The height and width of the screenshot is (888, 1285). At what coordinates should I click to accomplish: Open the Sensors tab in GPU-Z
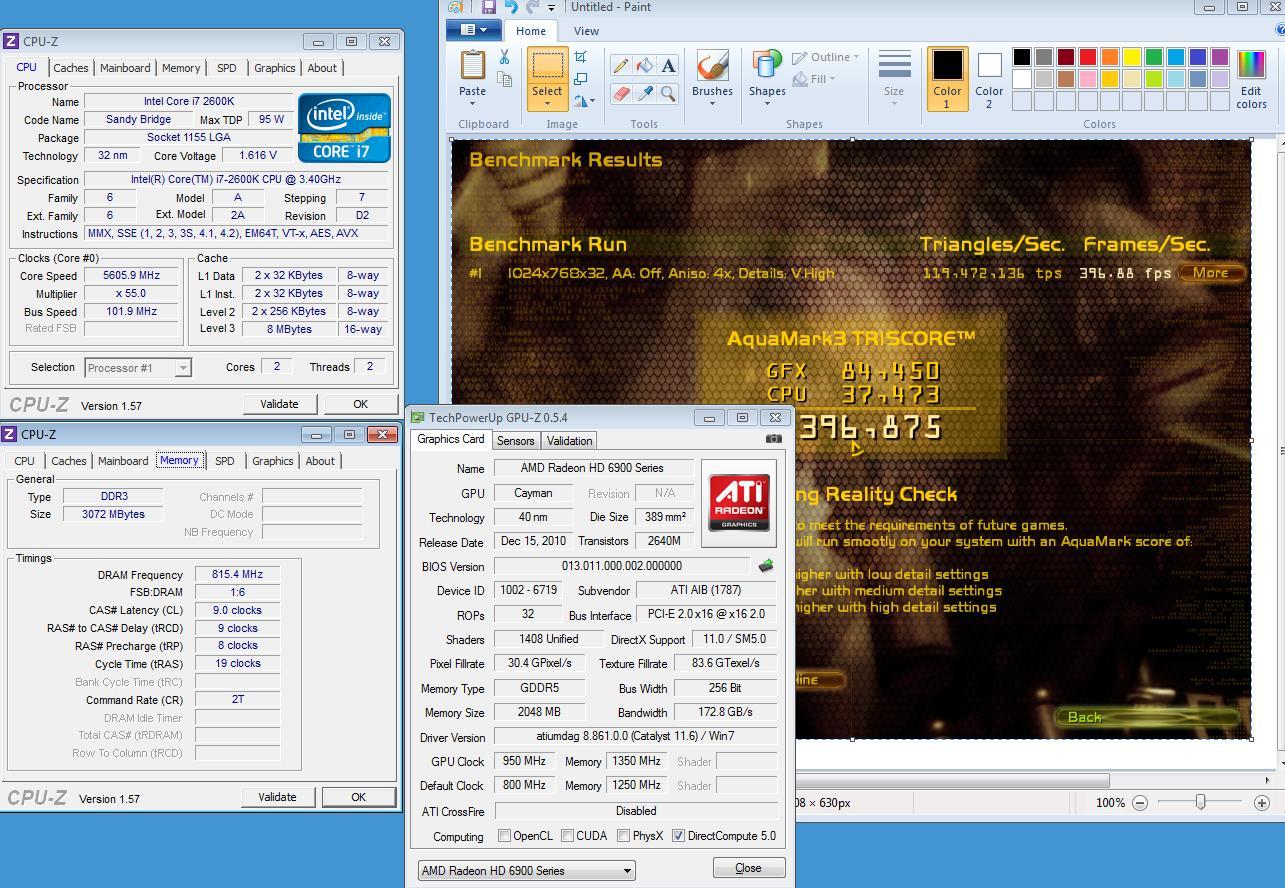click(x=515, y=441)
